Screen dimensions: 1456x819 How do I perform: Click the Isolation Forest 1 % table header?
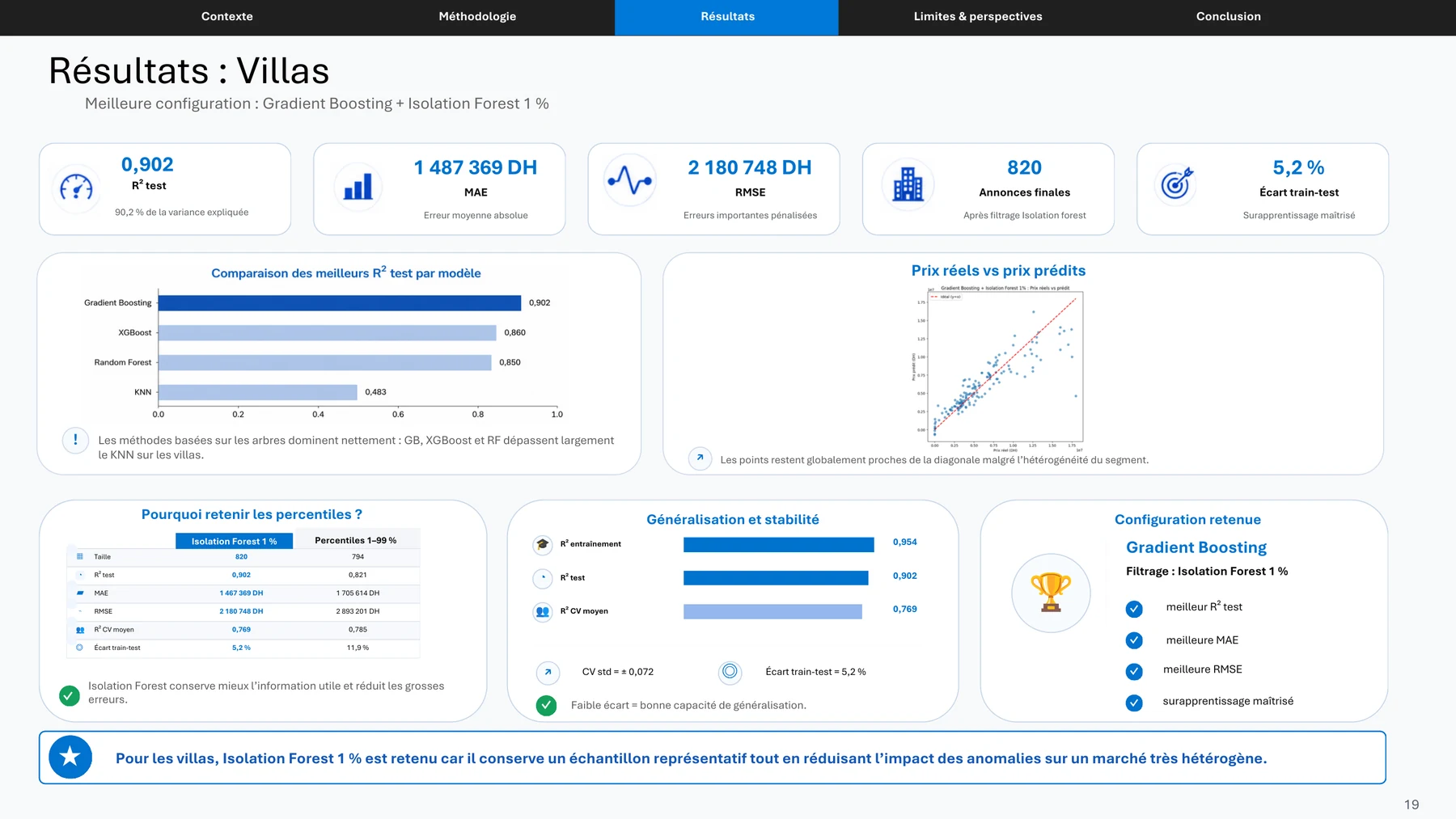click(x=234, y=541)
